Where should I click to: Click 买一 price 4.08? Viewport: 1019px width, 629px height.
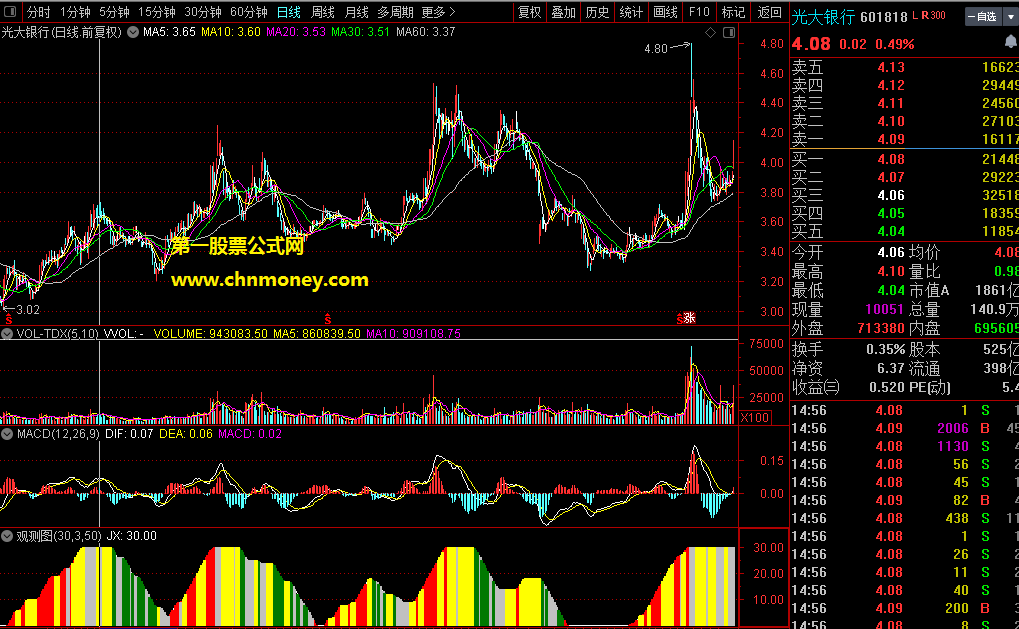coord(890,160)
